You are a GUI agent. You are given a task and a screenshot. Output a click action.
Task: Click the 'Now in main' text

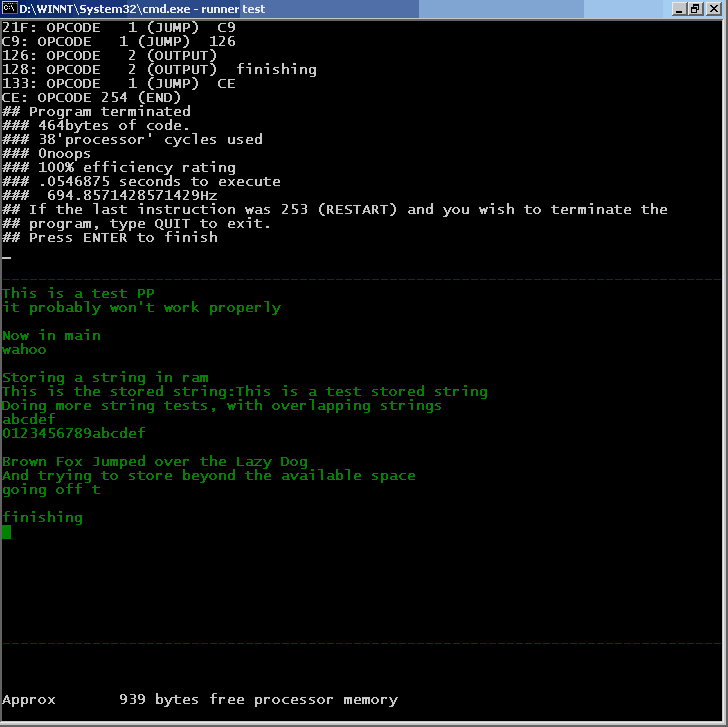point(51,335)
